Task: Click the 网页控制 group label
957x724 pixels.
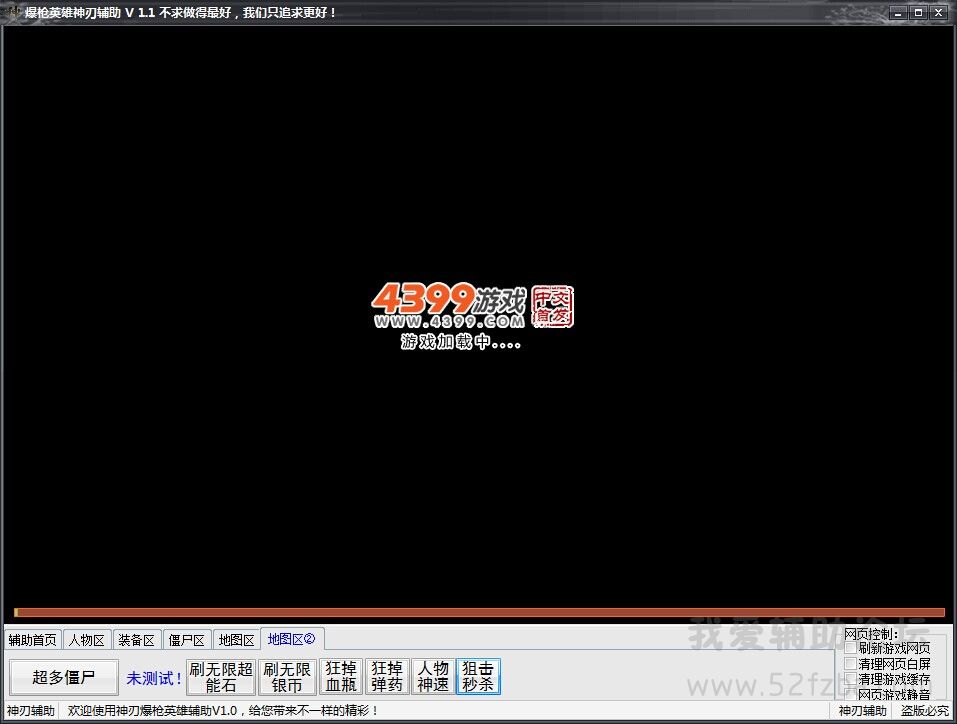Action: [x=871, y=634]
